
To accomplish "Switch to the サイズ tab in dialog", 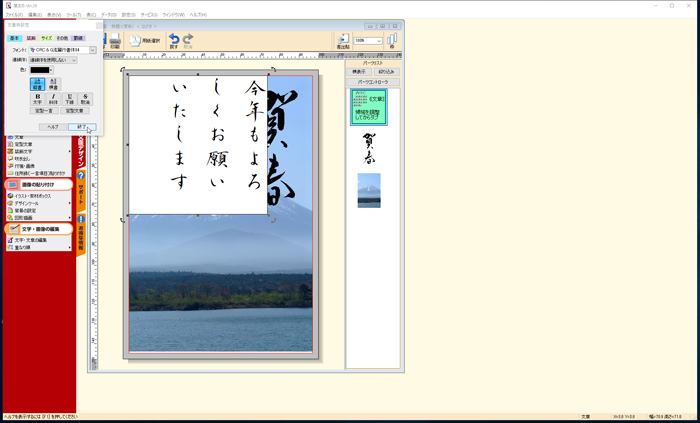I will (46, 38).
